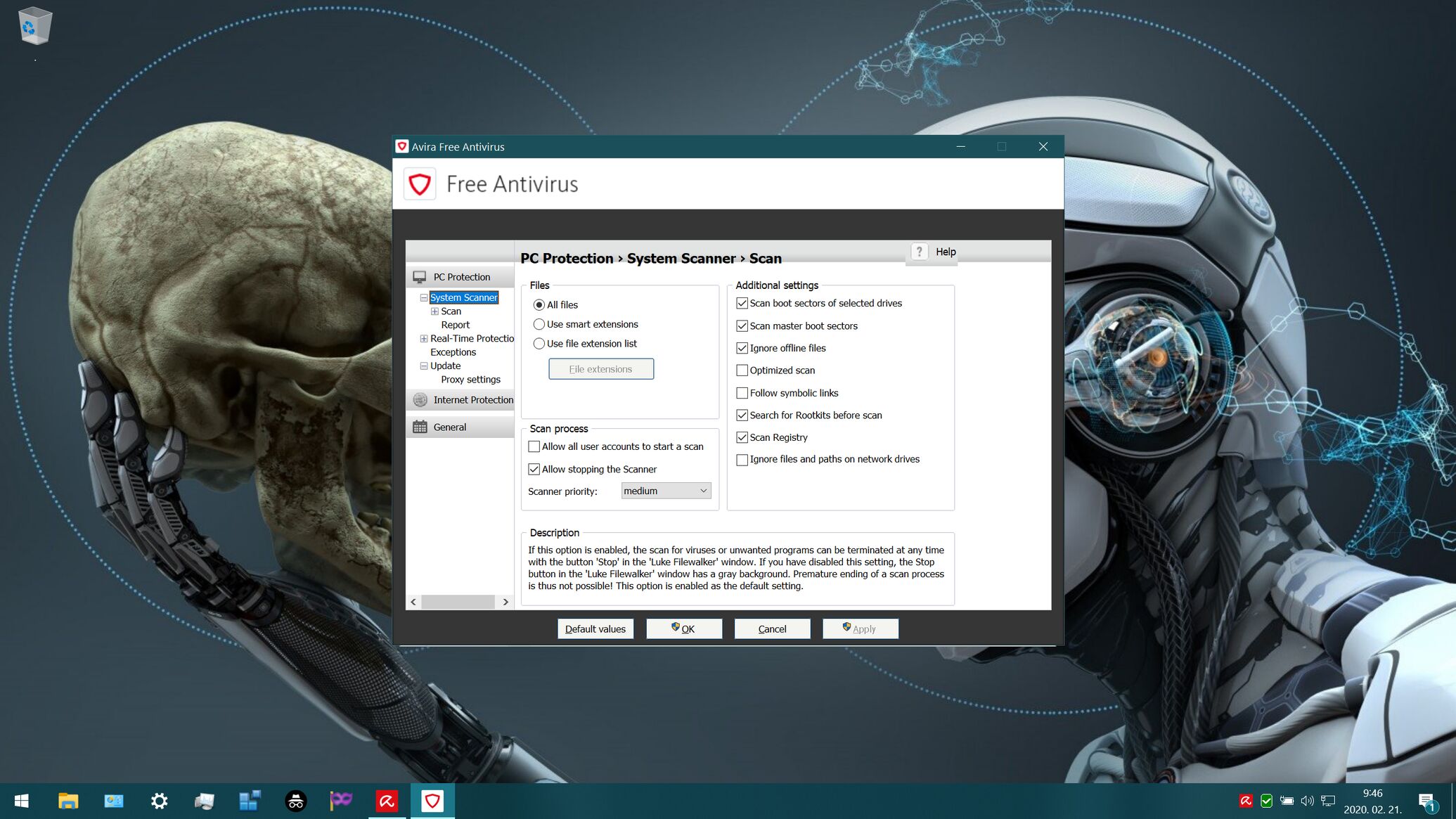Switch to the red Avira launcher taskbar icon
Screen dimensions: 1456x819
coord(387,801)
